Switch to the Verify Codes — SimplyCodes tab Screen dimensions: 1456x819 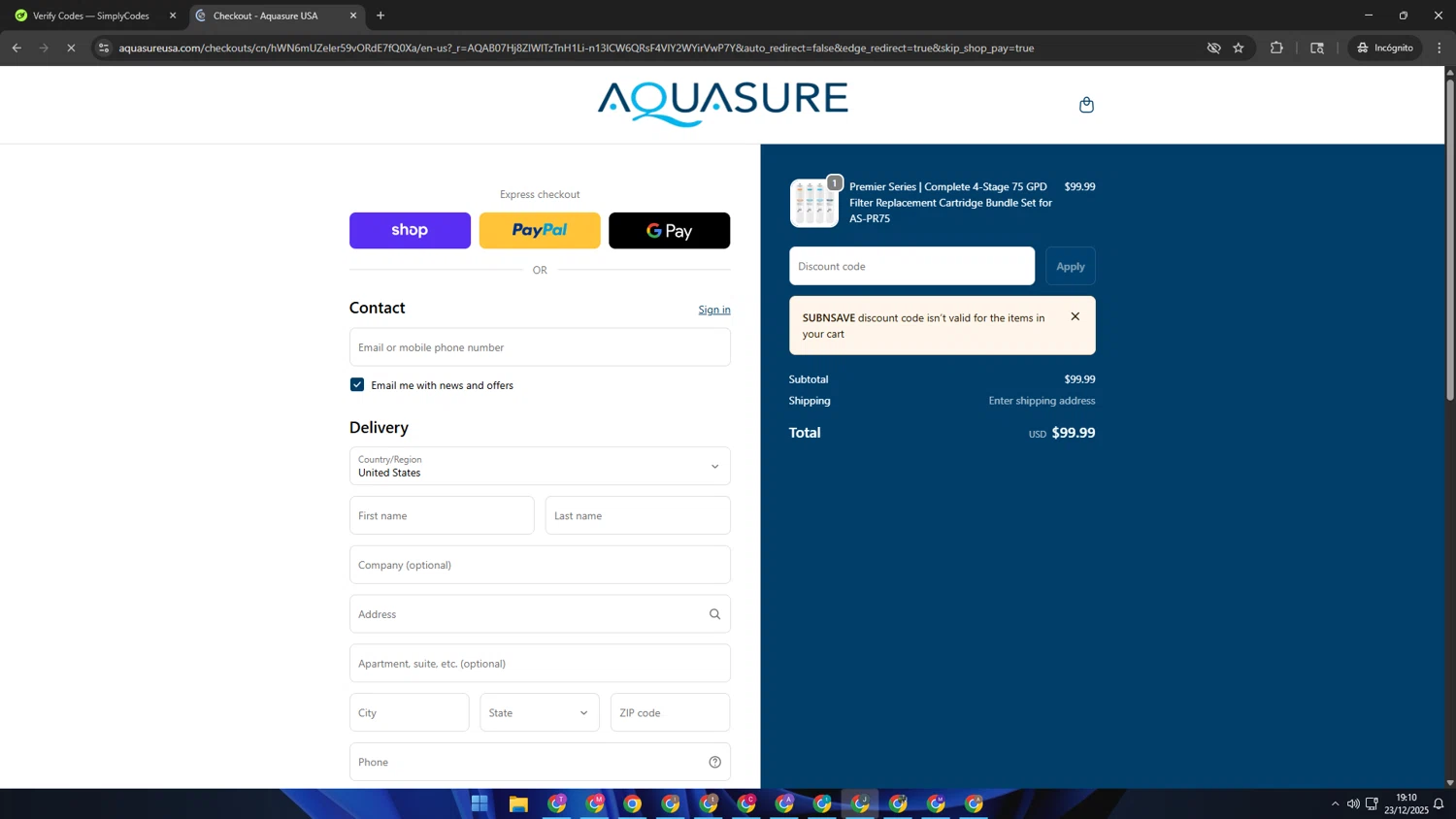click(x=91, y=16)
